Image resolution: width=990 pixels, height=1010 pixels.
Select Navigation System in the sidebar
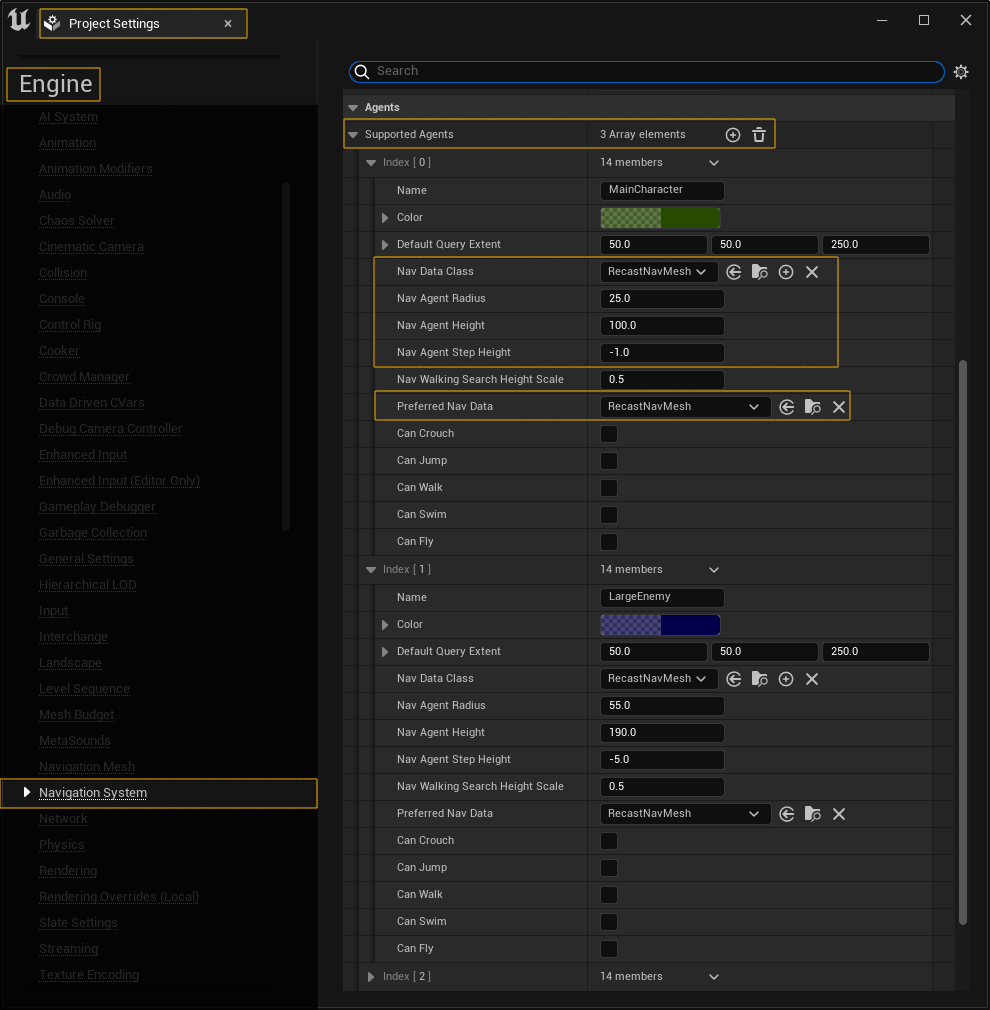click(92, 793)
